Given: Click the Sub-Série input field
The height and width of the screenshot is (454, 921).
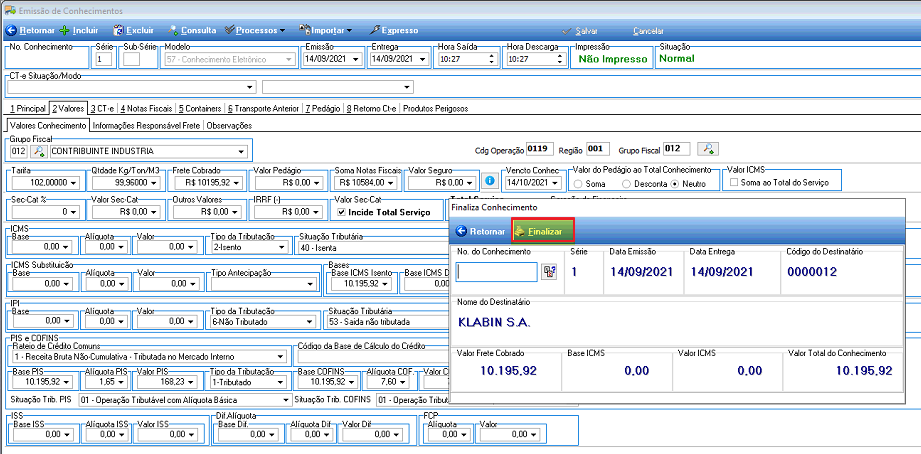Looking at the screenshot, I should (x=132, y=59).
